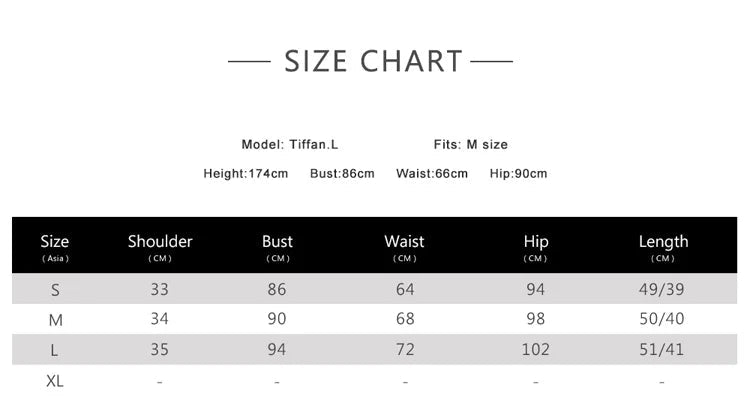Screen dimensions: 750x397
Task: Click the shoulder value 34
Action: [159, 319]
